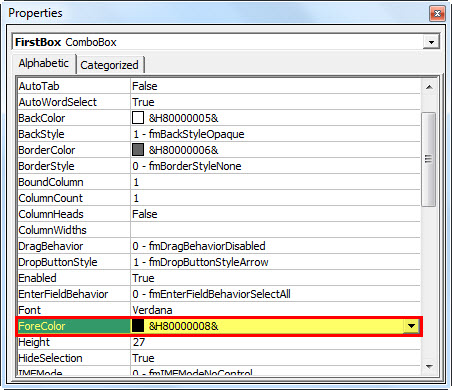Click the HideSelection value True
452x390 pixels.
pos(143,358)
